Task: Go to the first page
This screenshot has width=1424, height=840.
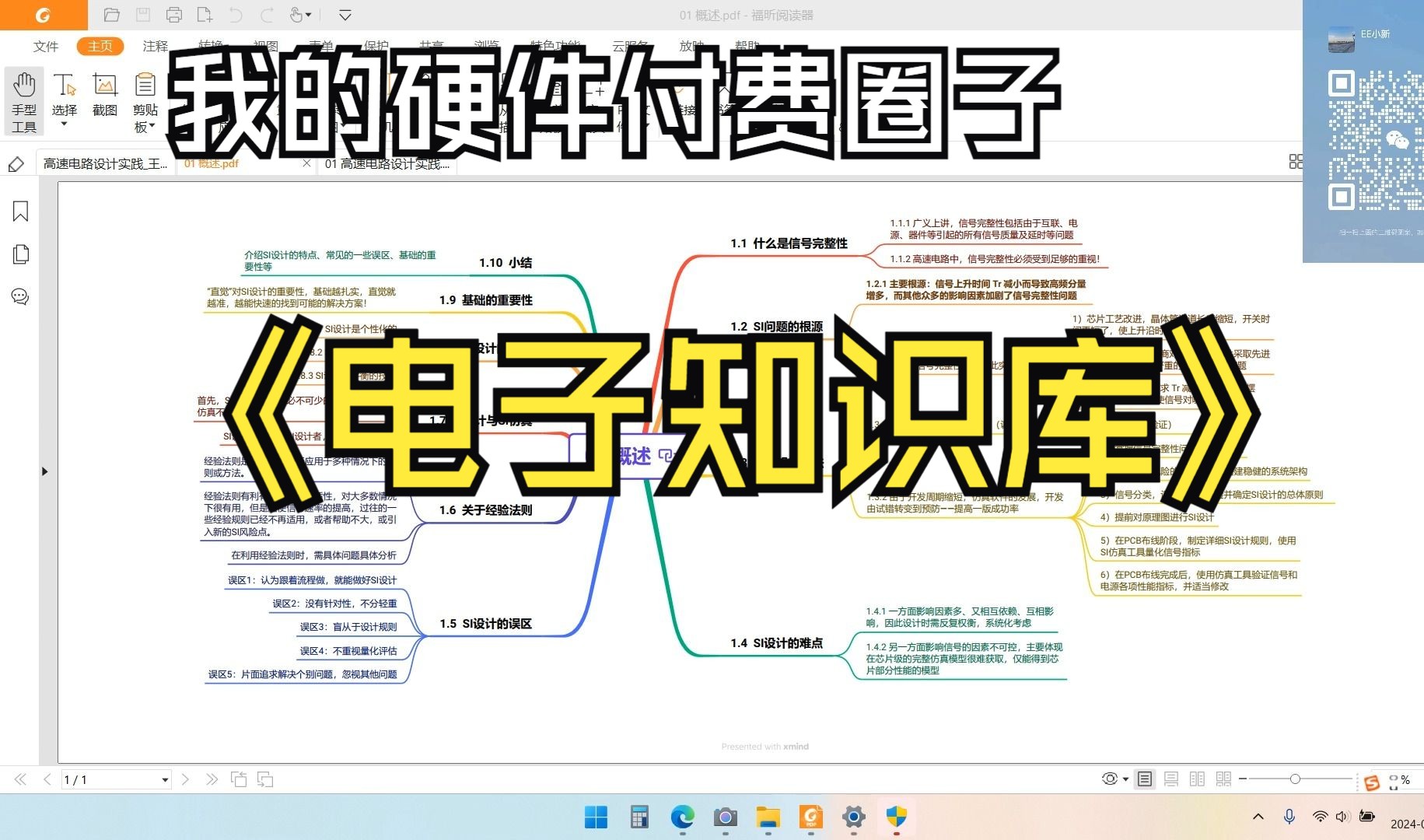Action: click(x=21, y=779)
